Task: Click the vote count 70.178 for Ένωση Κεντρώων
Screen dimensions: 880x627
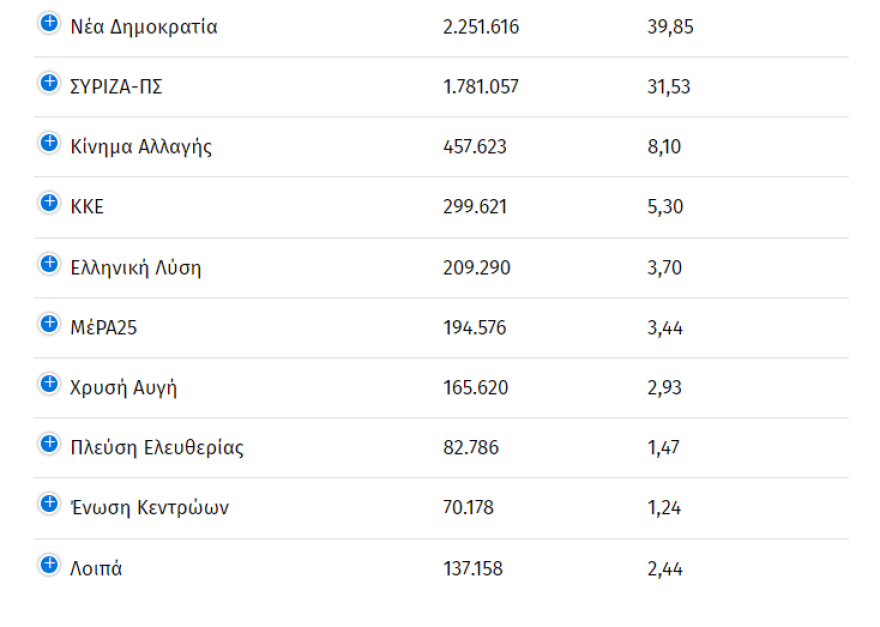Action: pyautogui.click(x=469, y=508)
